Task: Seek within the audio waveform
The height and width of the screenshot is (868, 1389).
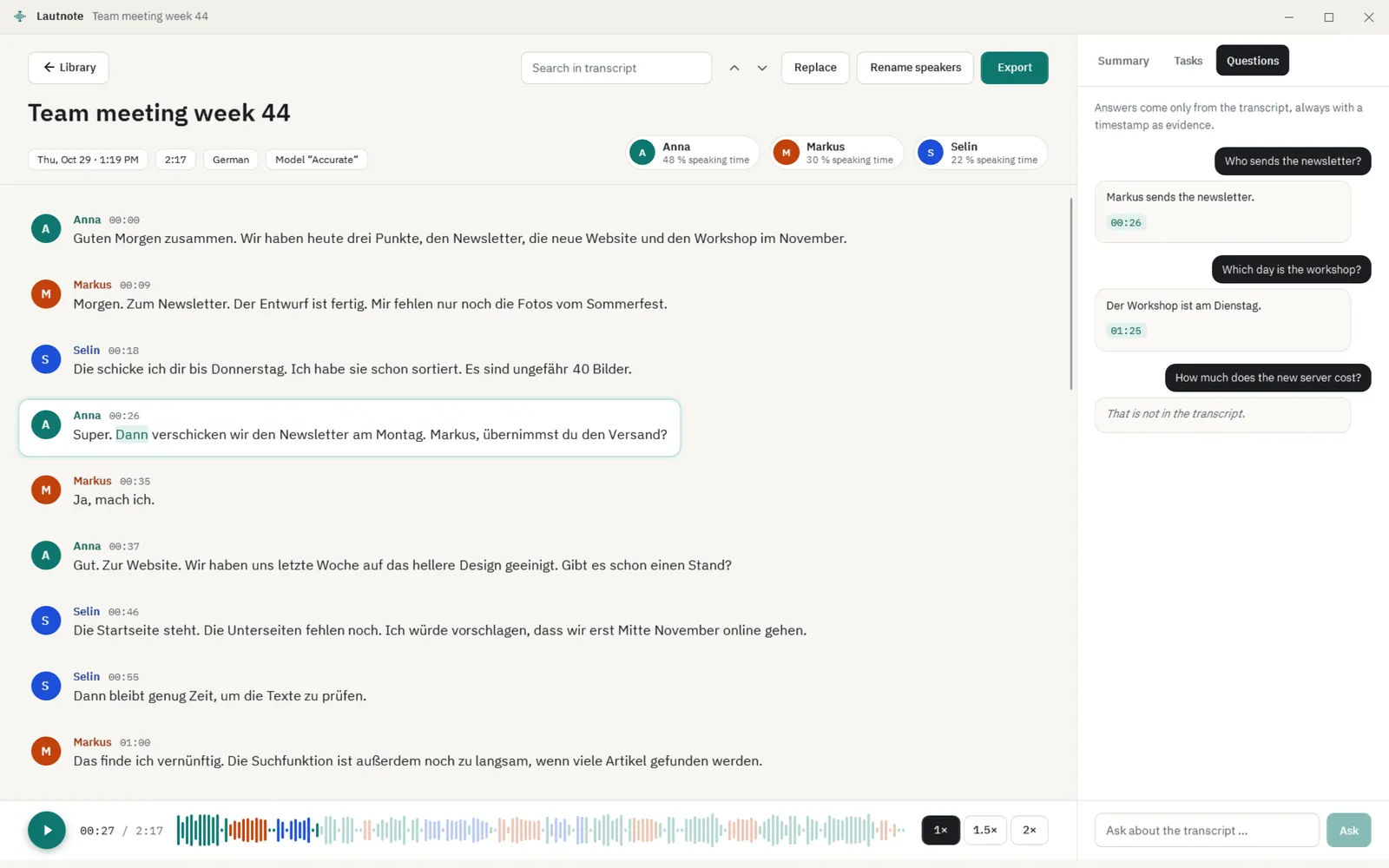Action: click(x=541, y=831)
